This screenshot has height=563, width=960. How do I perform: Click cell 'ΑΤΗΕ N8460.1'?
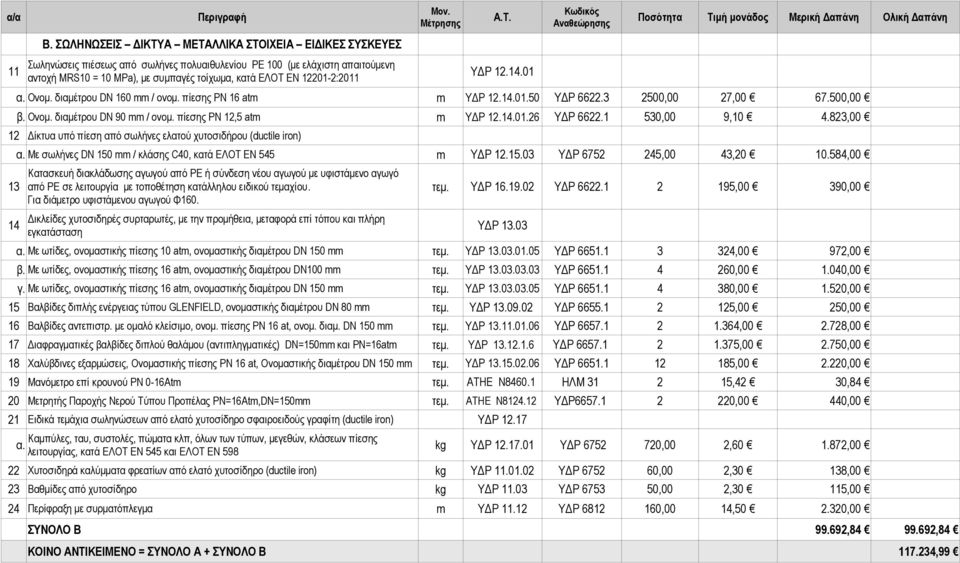point(501,382)
